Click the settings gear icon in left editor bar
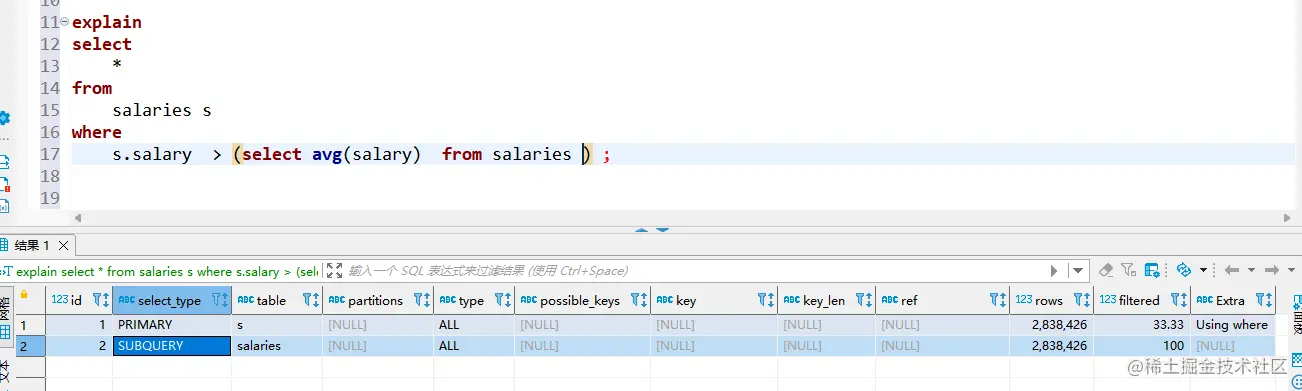 point(4,118)
